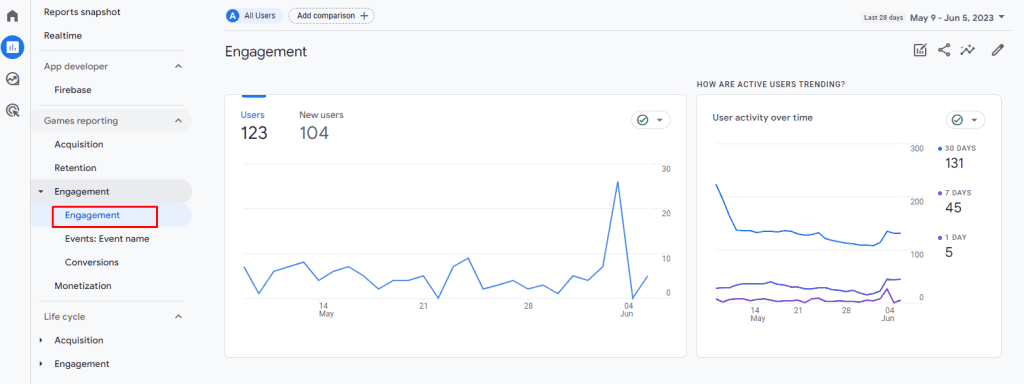Screen dimensions: 1024x384
Task: Select the highlighted Engagement sub-item
Action: [x=92, y=216]
